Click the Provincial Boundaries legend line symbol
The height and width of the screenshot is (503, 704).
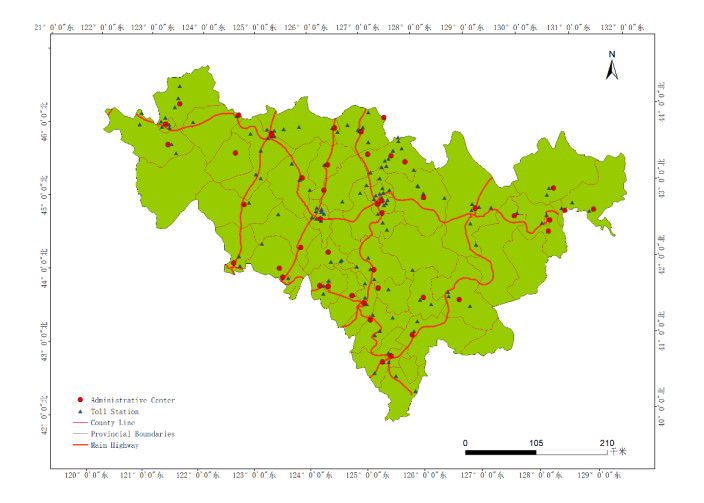(x=78, y=434)
